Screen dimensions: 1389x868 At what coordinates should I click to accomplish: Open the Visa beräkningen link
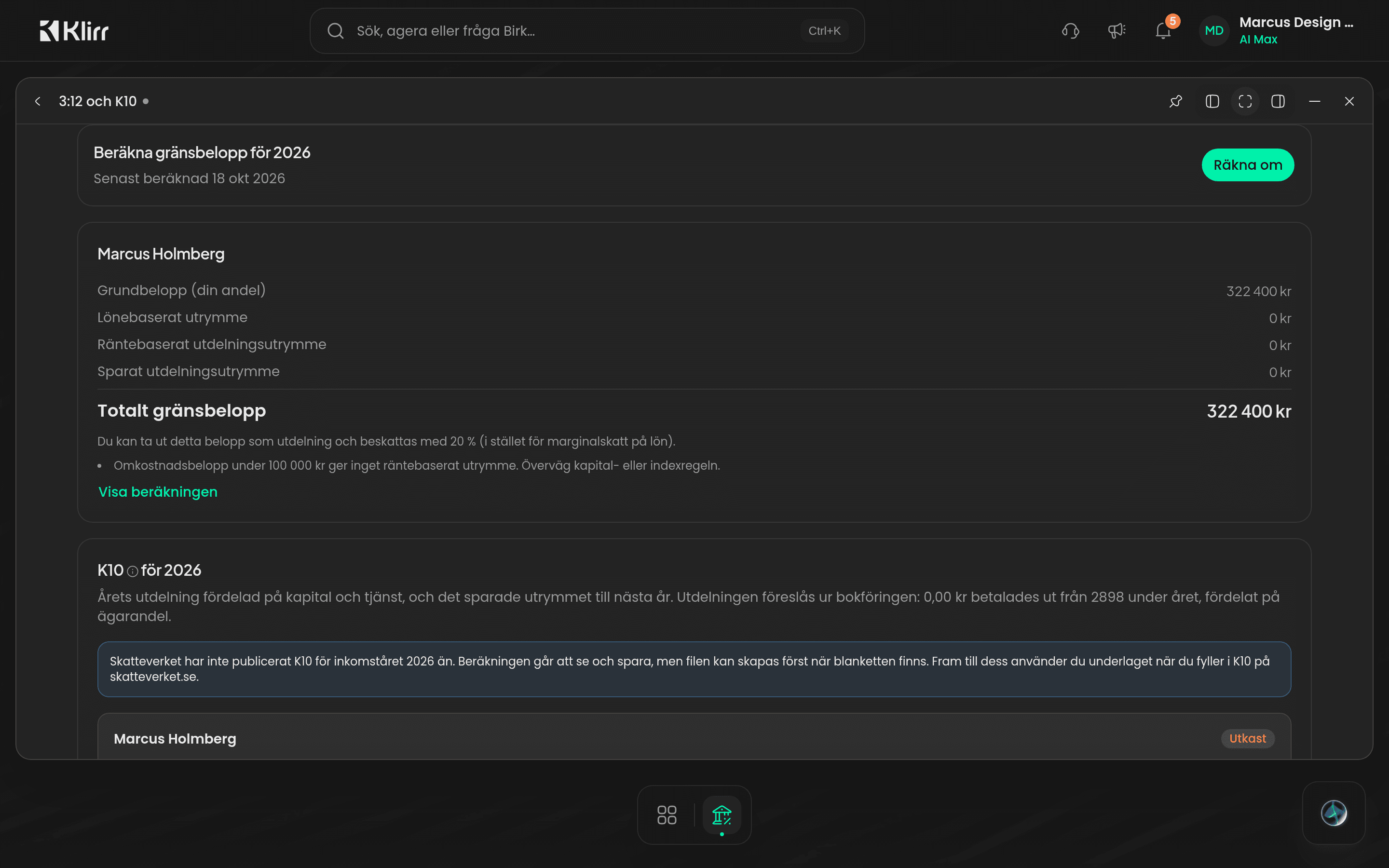click(158, 492)
